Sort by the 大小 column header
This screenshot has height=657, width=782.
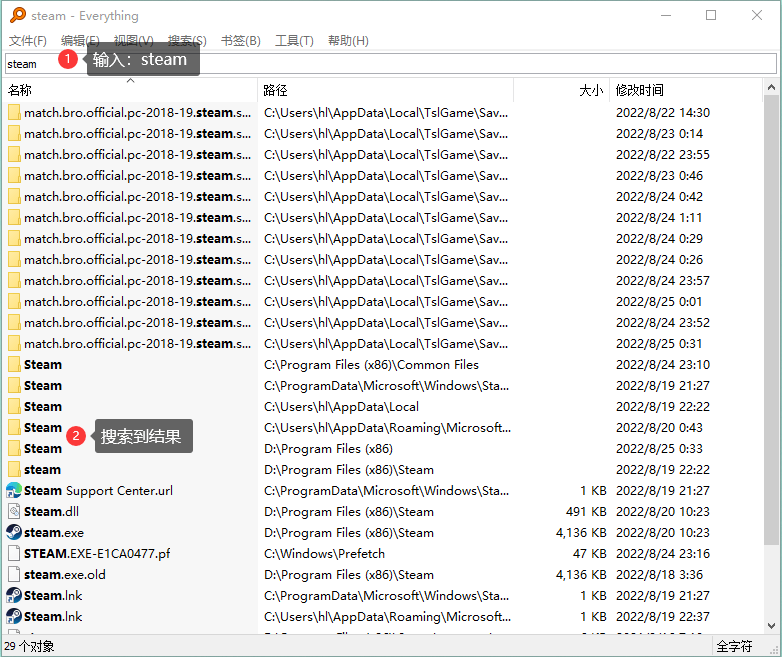coord(562,90)
